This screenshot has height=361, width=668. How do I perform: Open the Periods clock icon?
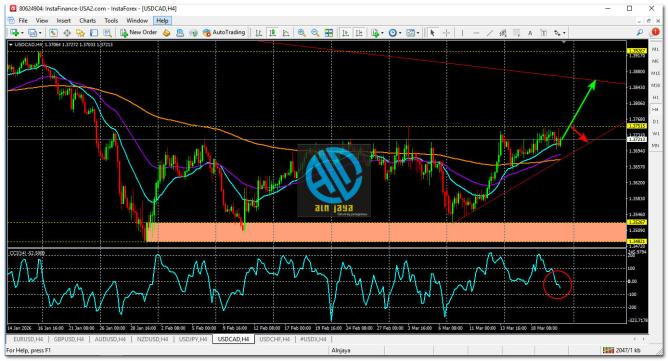393,33
